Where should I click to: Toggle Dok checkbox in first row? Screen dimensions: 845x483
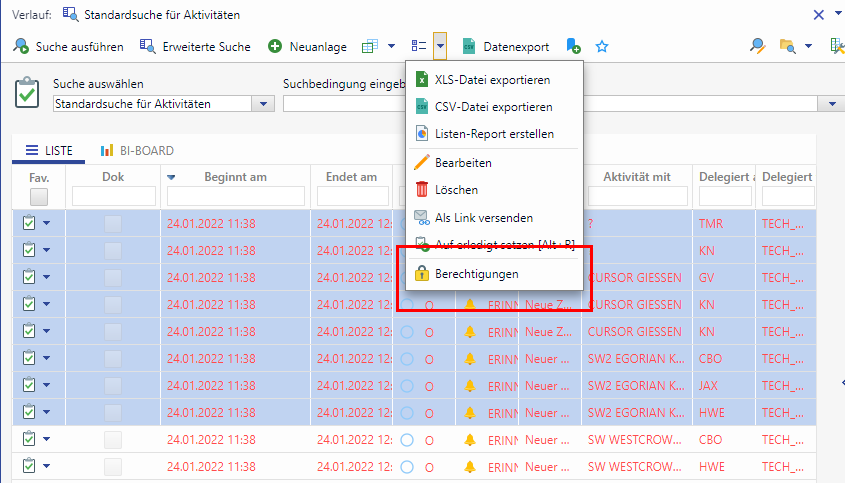click(x=113, y=224)
